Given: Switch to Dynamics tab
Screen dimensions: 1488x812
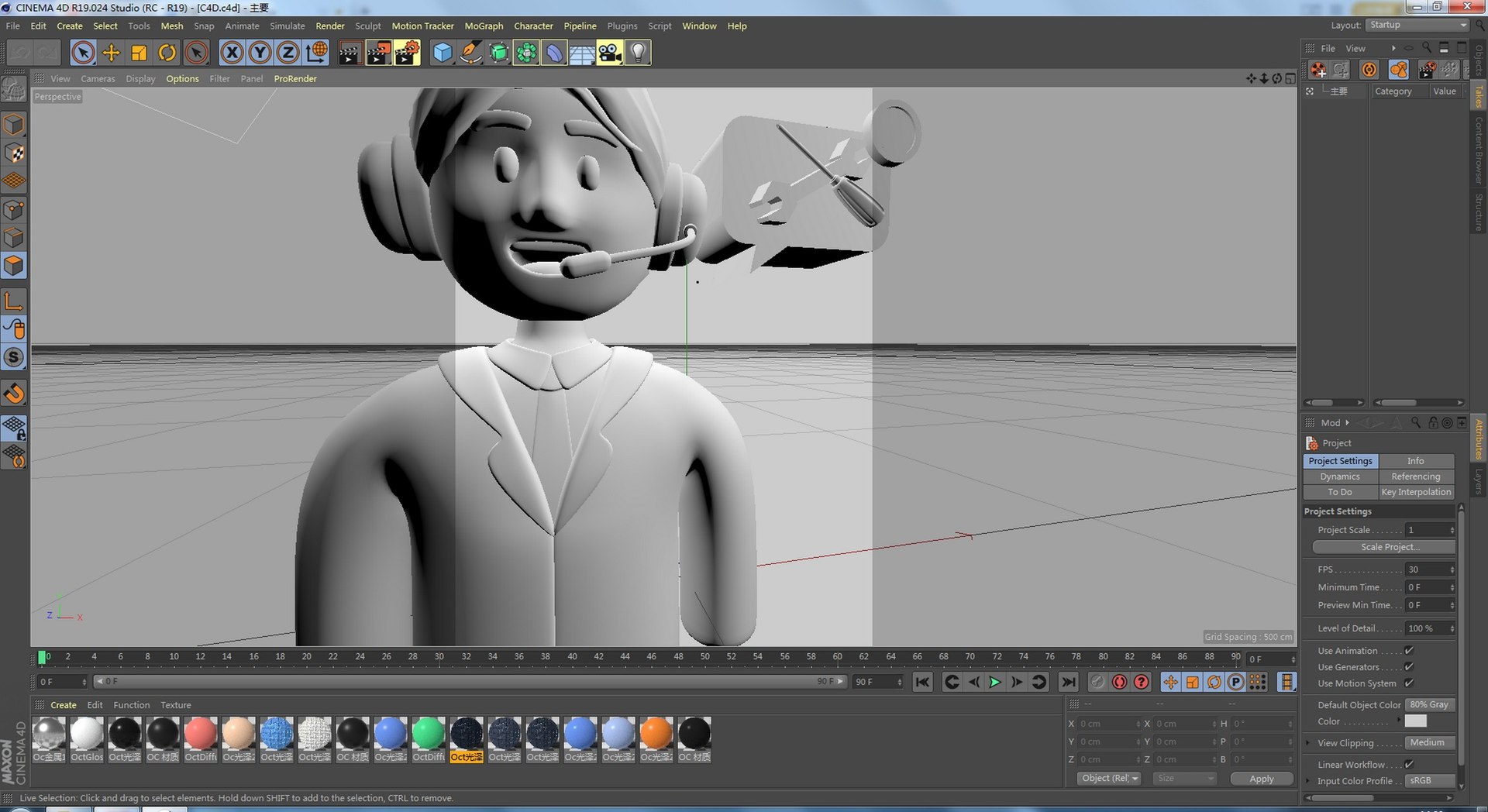Looking at the screenshot, I should [1340, 477].
